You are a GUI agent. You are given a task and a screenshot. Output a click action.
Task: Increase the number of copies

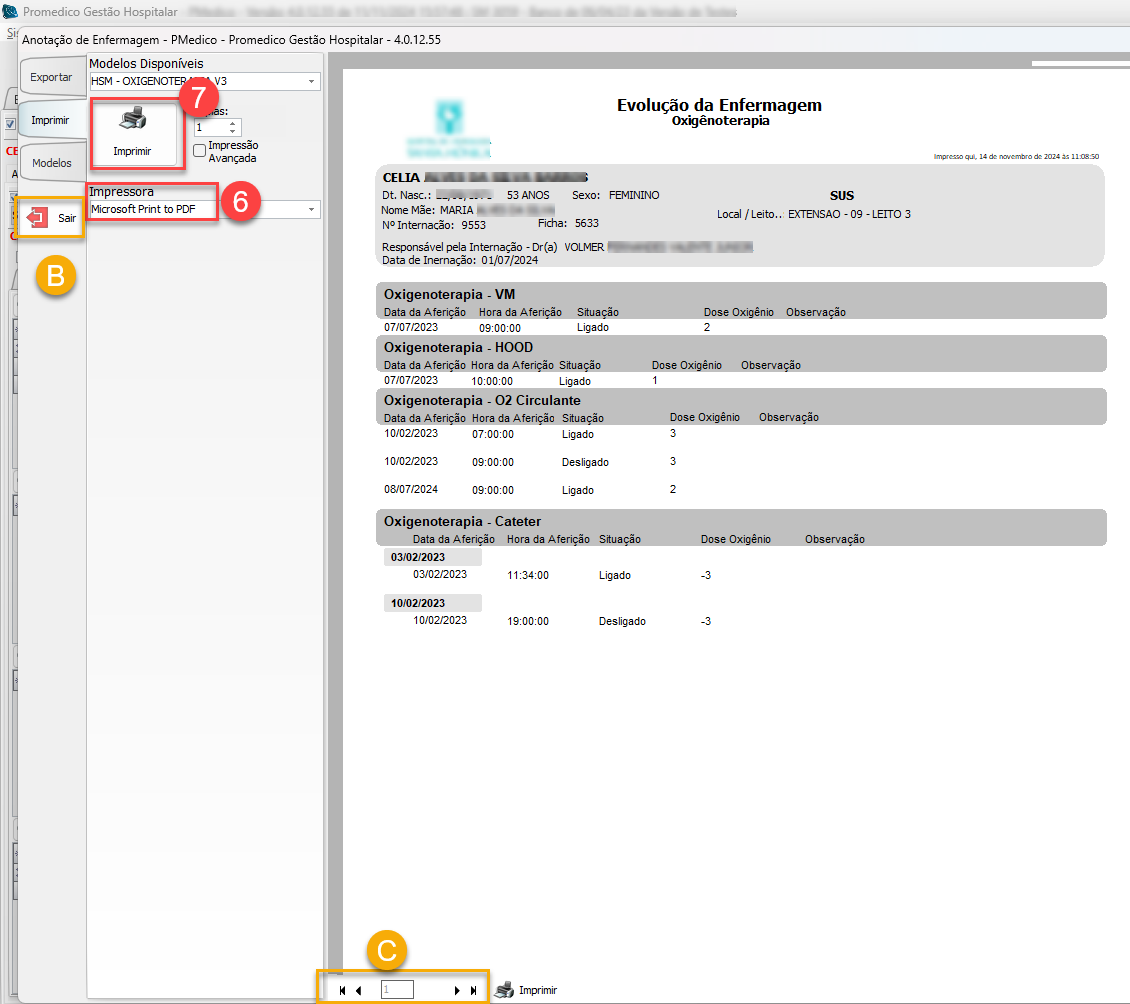click(233, 124)
